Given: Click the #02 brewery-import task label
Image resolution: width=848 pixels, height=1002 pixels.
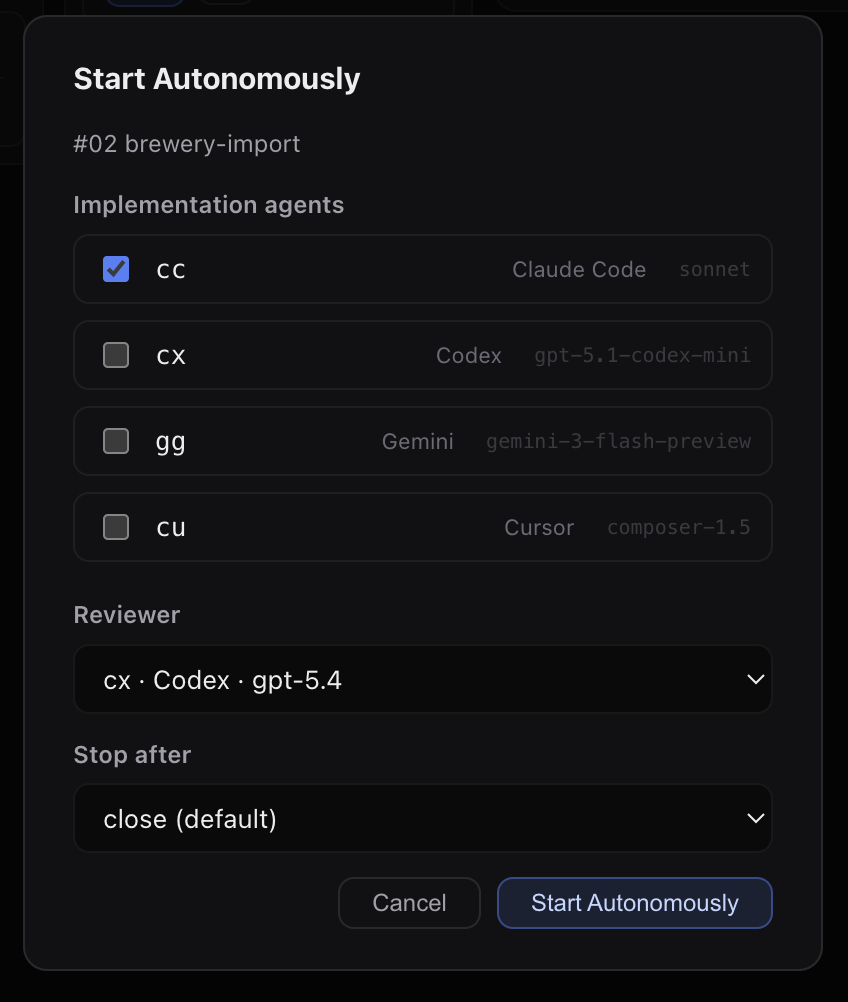Looking at the screenshot, I should [187, 144].
